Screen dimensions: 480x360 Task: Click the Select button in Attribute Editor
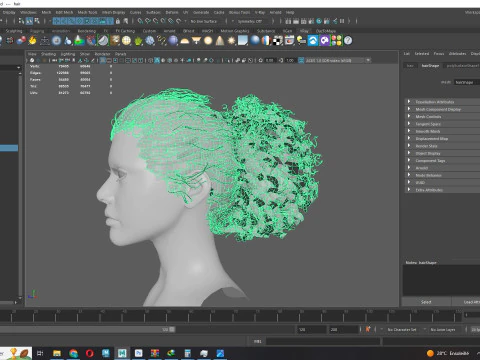pos(426,302)
